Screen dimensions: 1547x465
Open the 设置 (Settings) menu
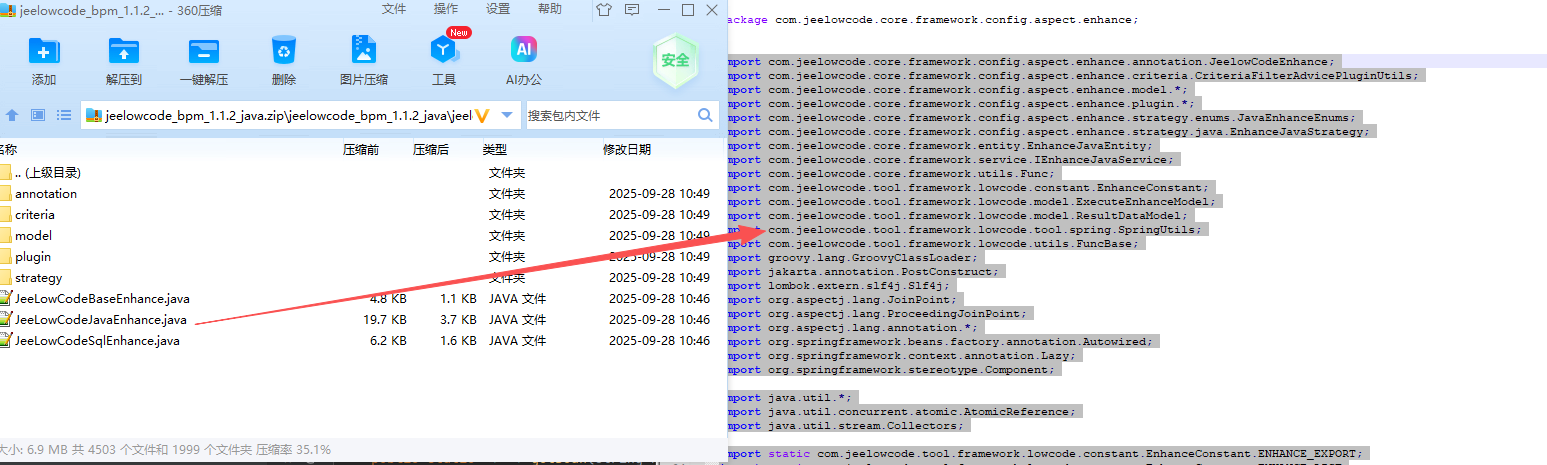coord(498,9)
